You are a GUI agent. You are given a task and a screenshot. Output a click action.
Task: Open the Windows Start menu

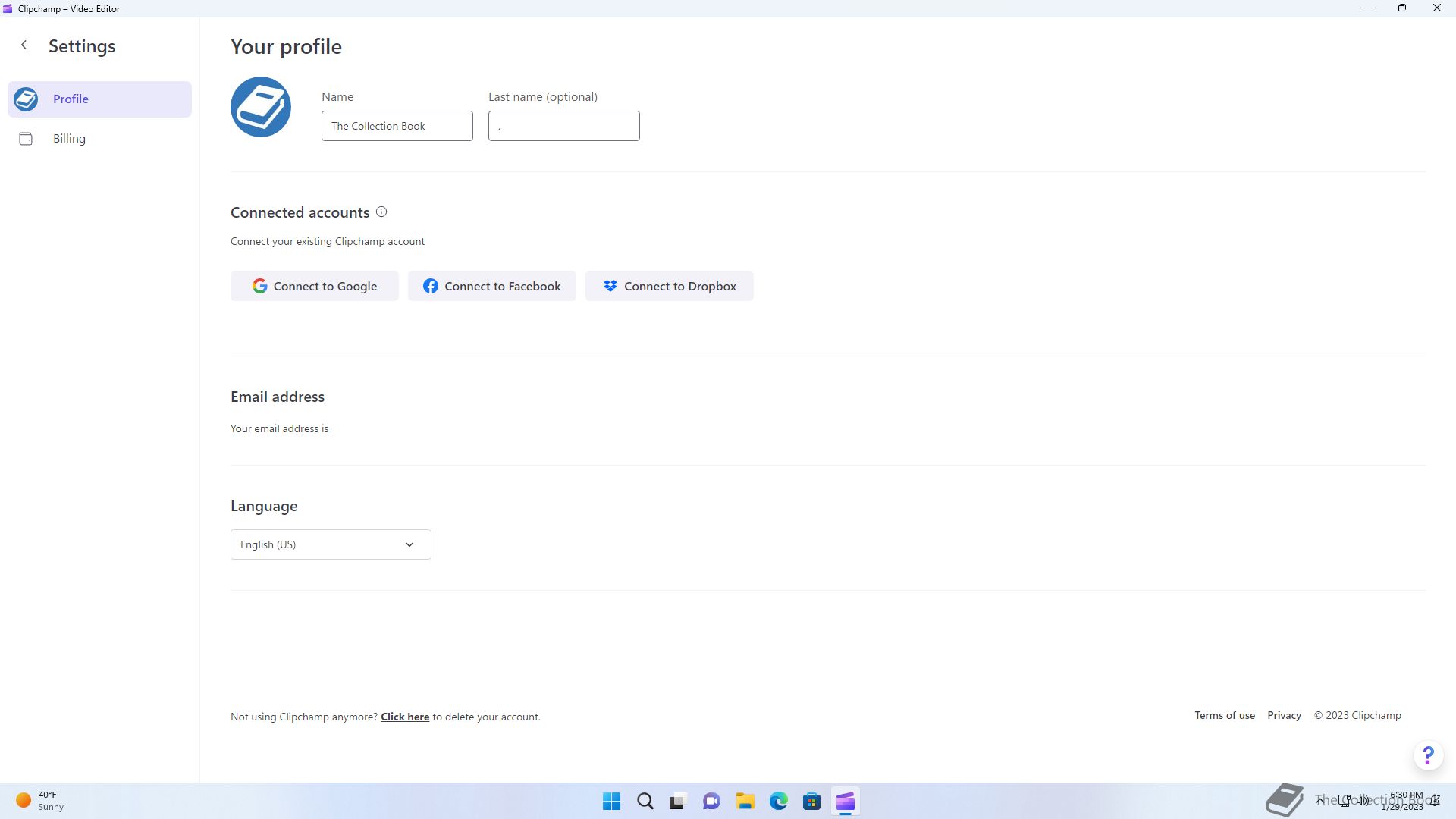[x=611, y=802]
